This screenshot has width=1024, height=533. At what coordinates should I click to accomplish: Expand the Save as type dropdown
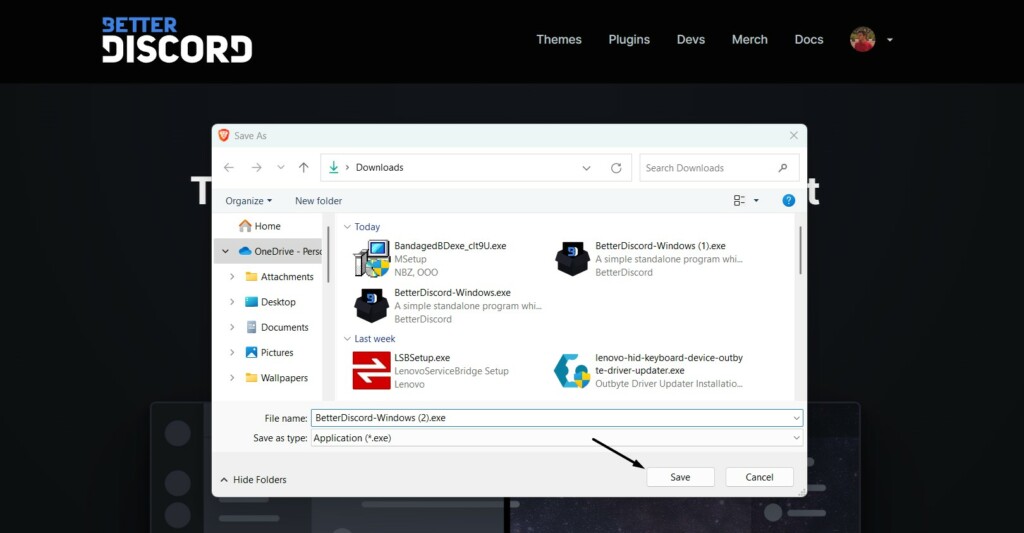pyautogui.click(x=796, y=438)
